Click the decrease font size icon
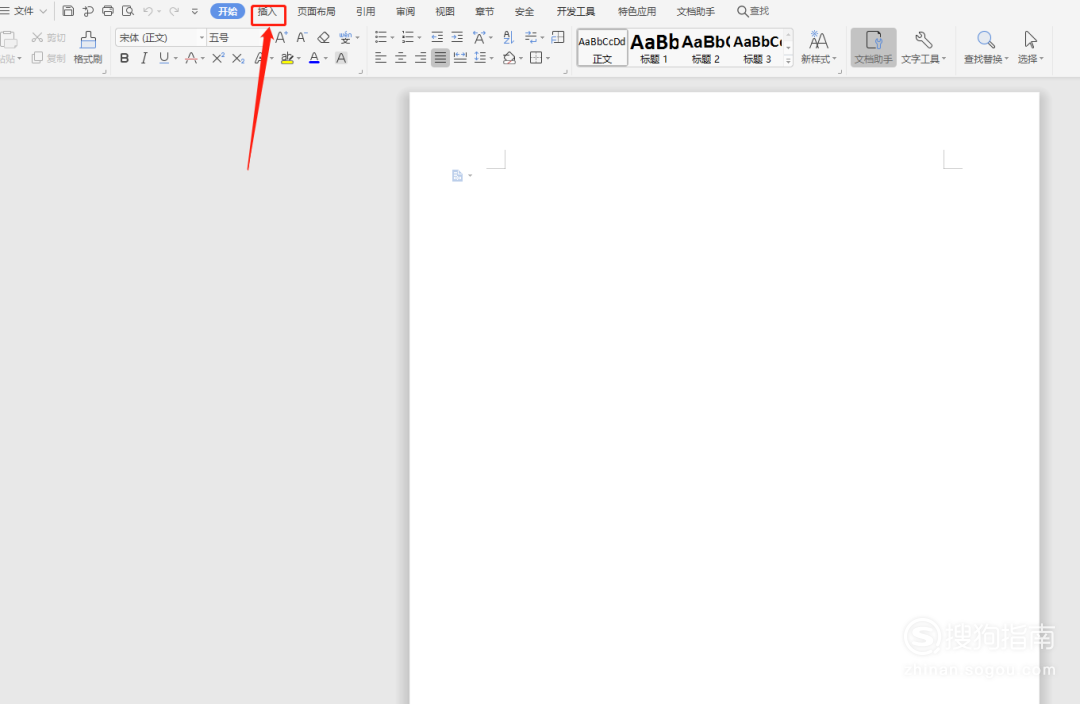Viewport: 1080px width, 704px height. (302, 37)
